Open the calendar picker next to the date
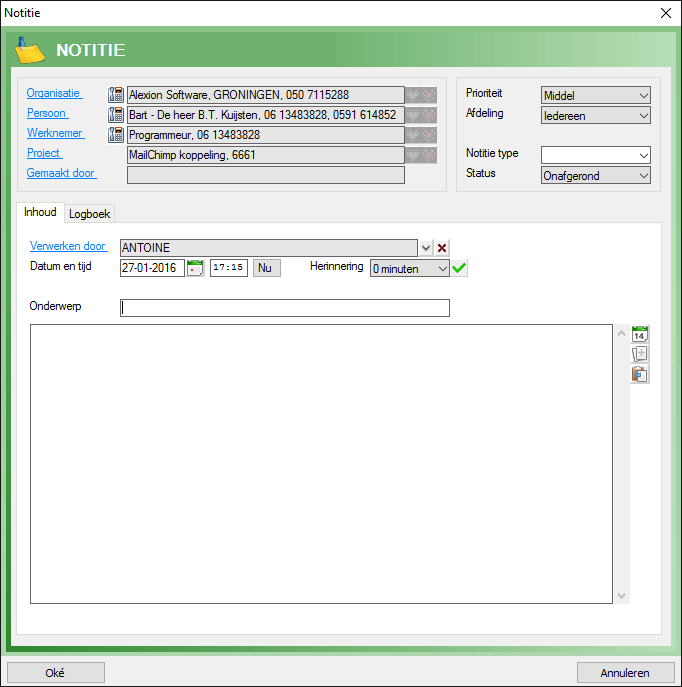 (x=195, y=268)
